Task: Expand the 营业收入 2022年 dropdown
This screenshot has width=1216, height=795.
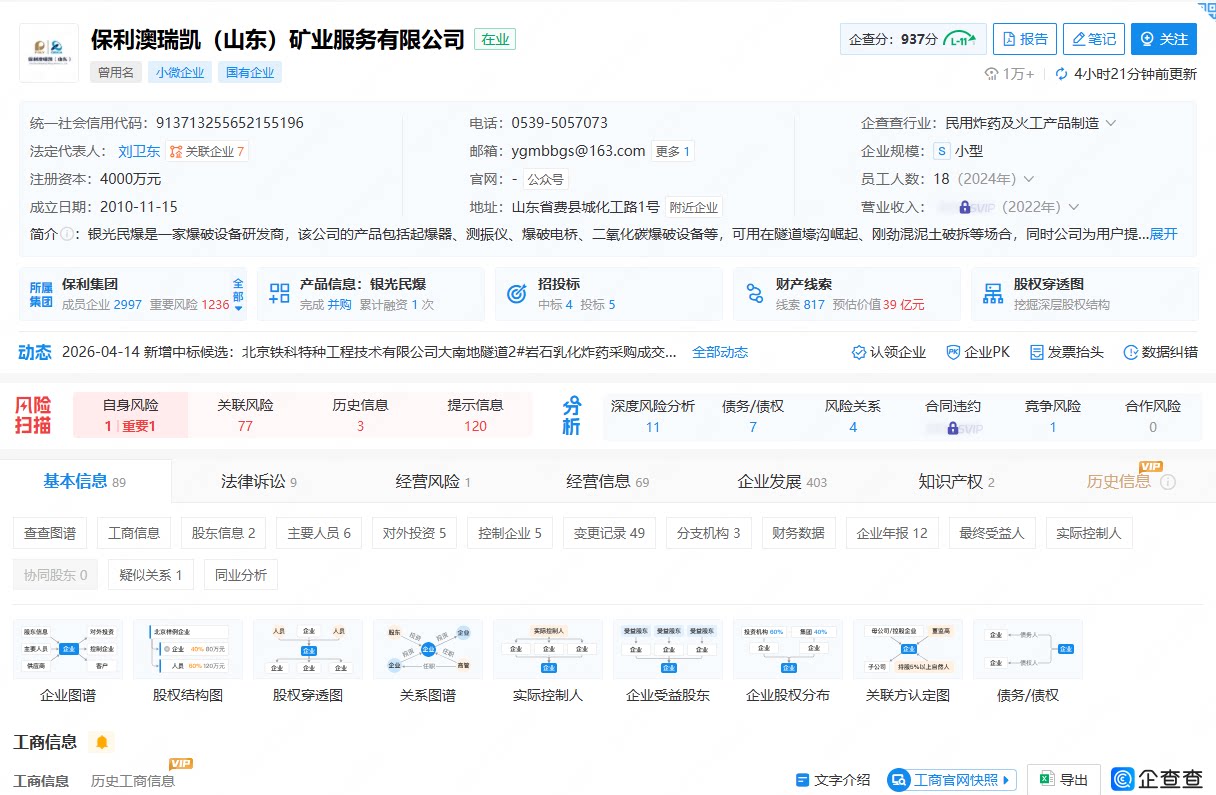Action: coord(1074,207)
